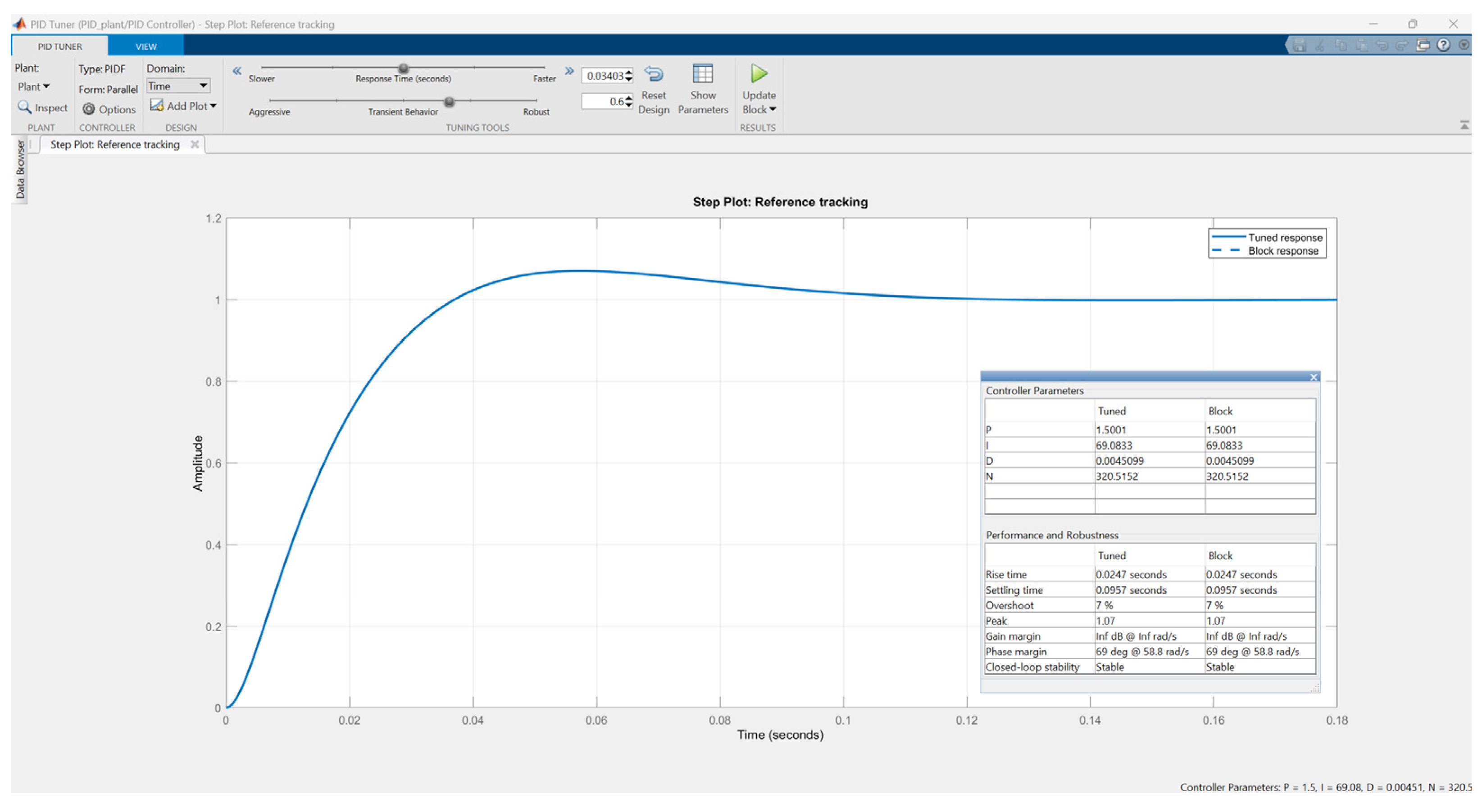Screen dimensions: 1482x812
Task: Open Help question mark icon
Action: coord(1443,45)
